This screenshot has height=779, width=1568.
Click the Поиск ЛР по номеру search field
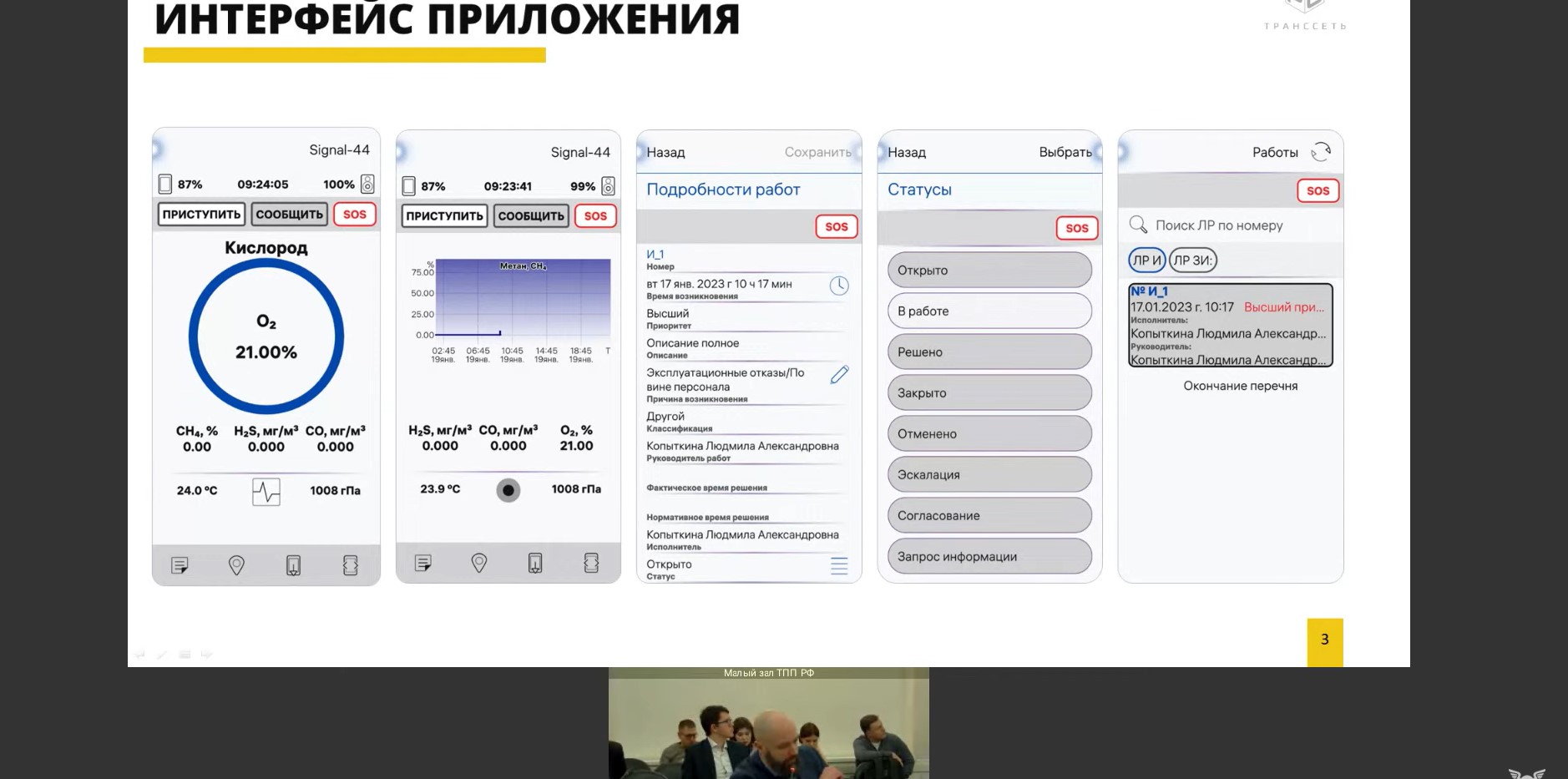pyautogui.click(x=1231, y=225)
